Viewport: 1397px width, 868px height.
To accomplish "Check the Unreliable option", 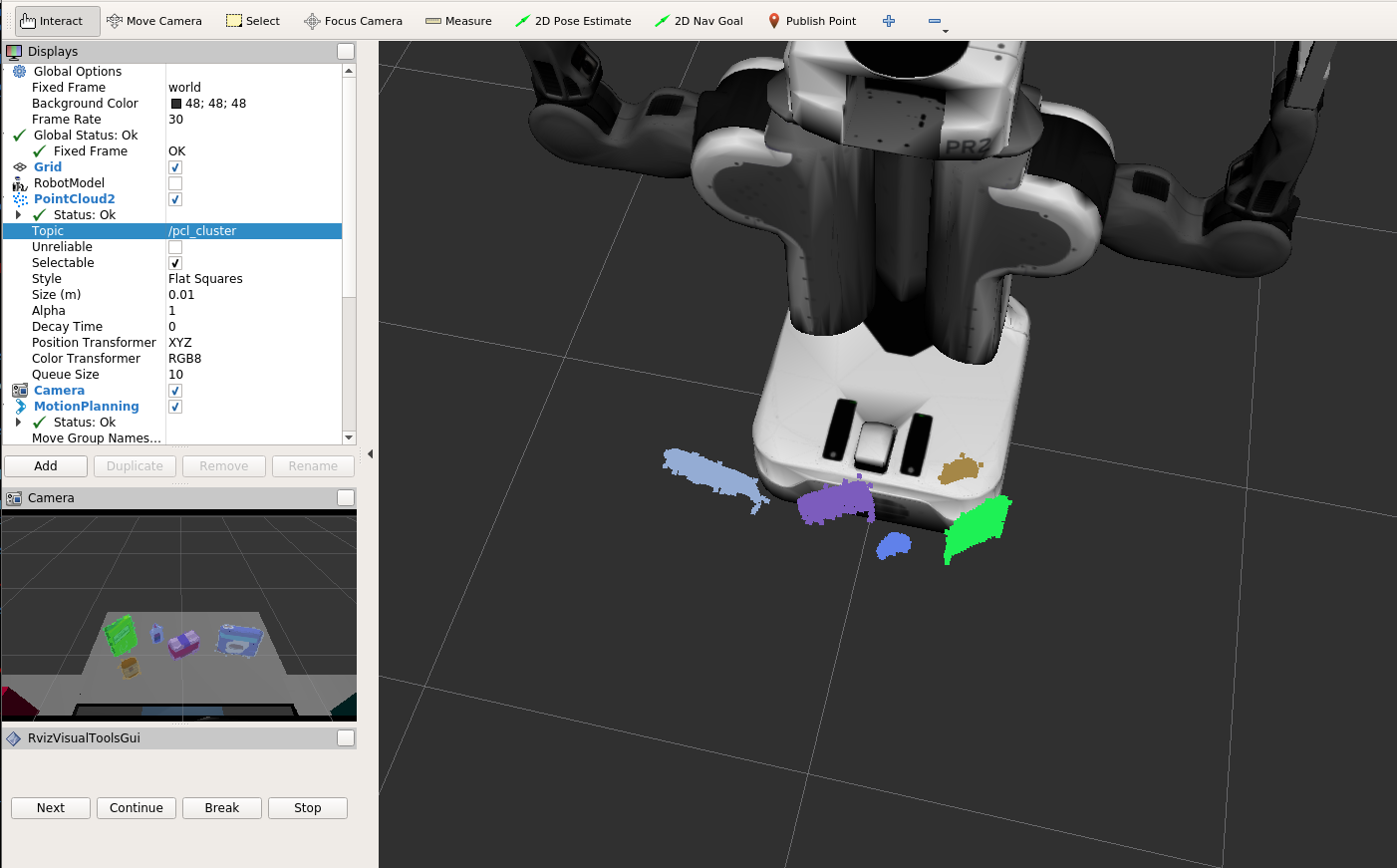I will [x=175, y=247].
